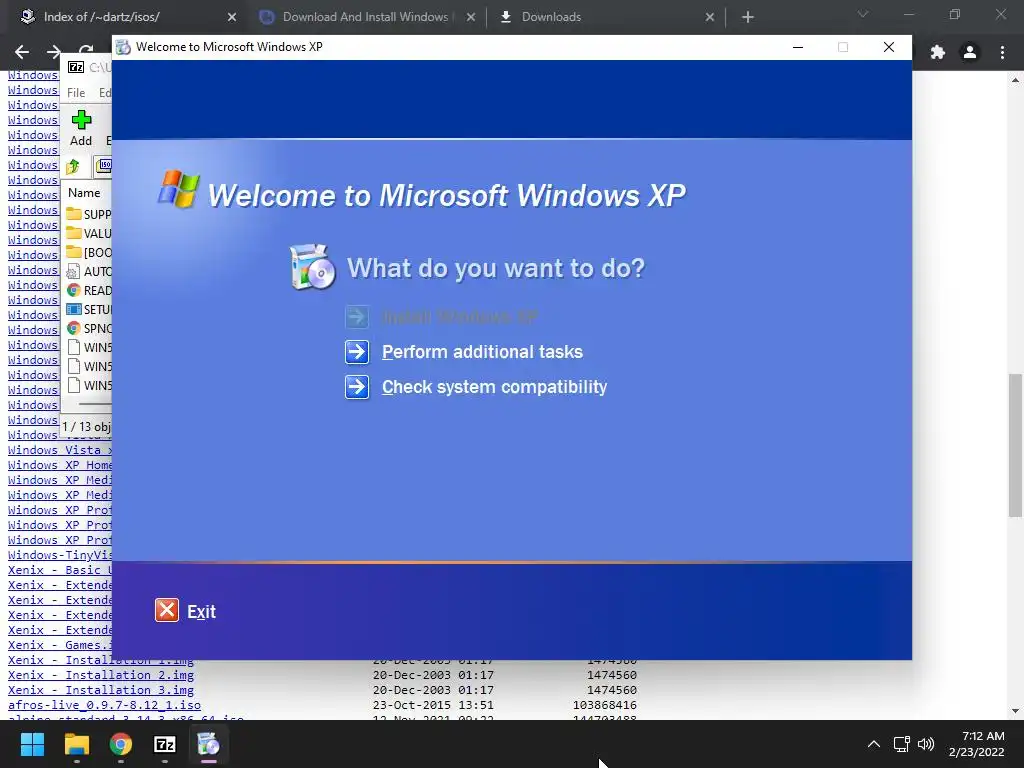Click the greyed-out Install Windows XP arrow icon
This screenshot has width=1024, height=768.
click(357, 317)
